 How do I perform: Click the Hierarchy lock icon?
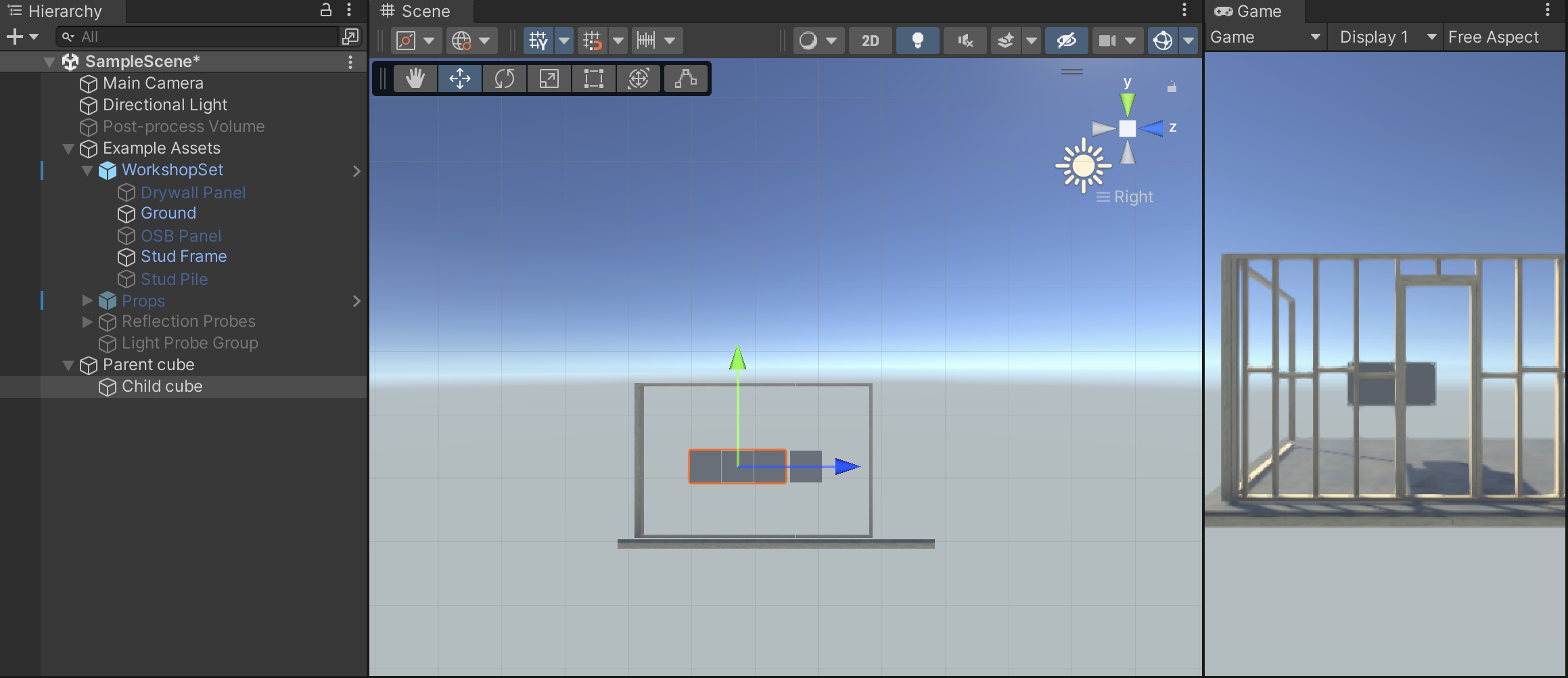coord(326,9)
